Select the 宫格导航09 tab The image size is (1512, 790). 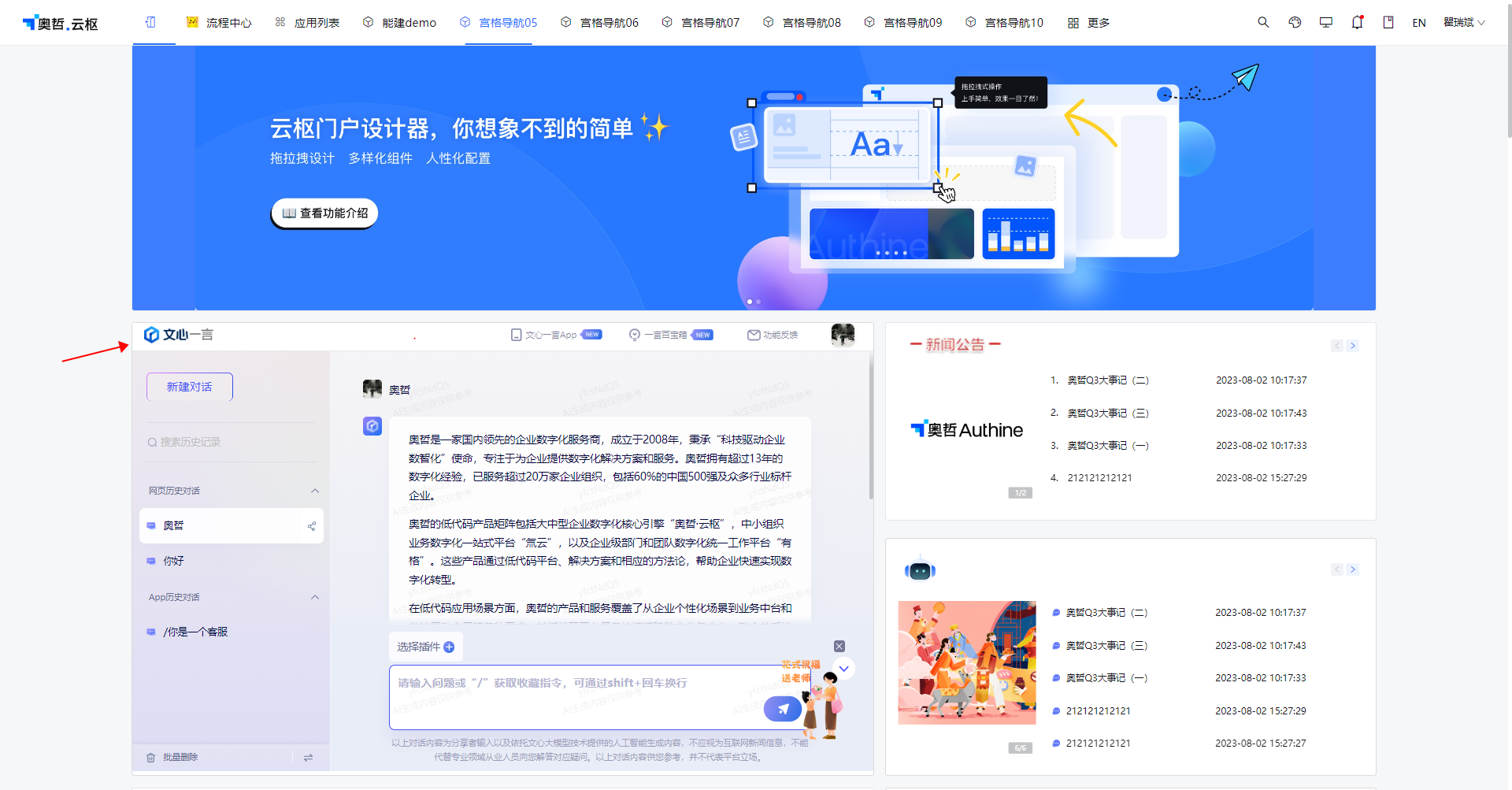(x=903, y=22)
